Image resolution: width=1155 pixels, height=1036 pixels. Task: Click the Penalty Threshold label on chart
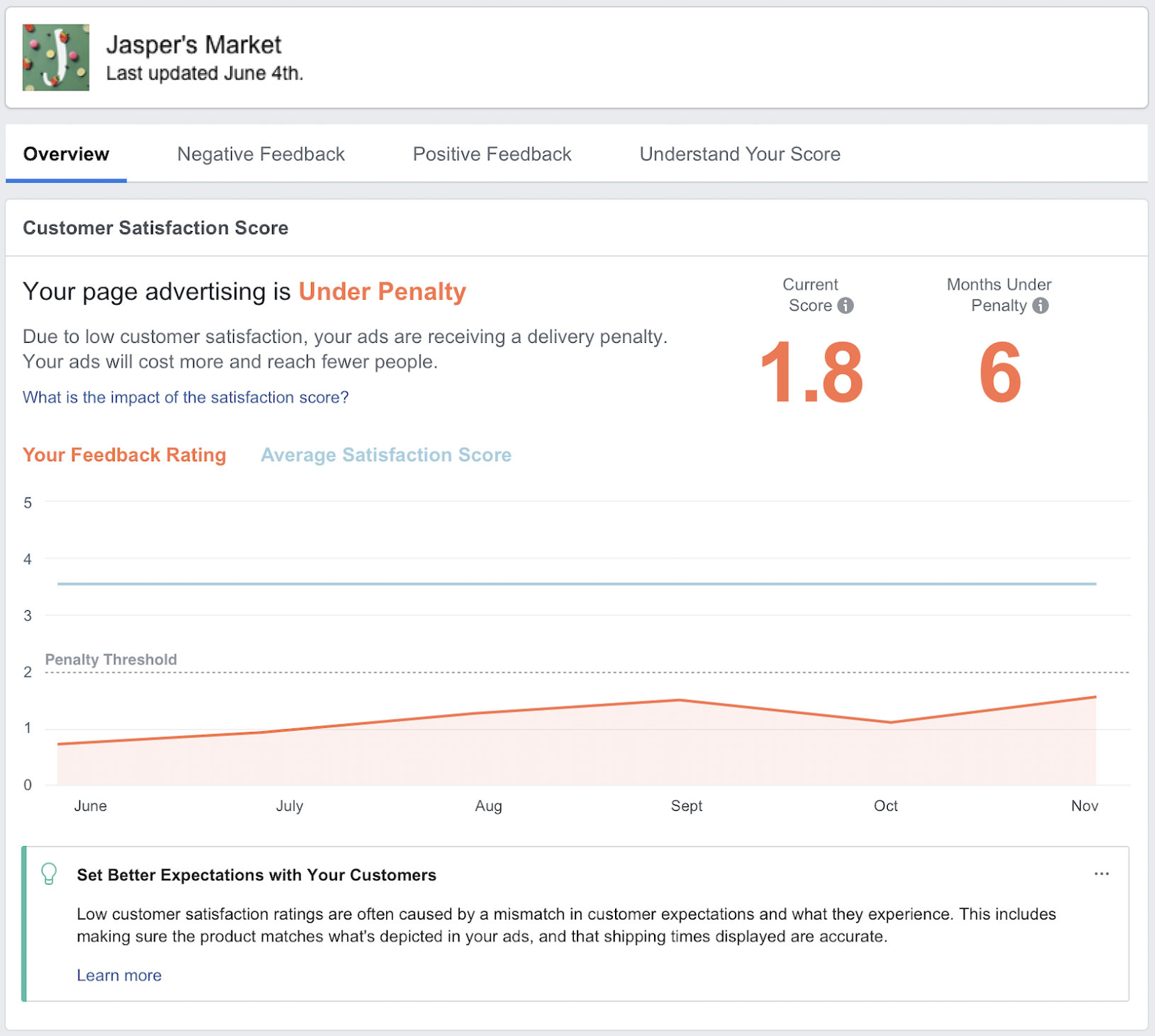pos(111,659)
